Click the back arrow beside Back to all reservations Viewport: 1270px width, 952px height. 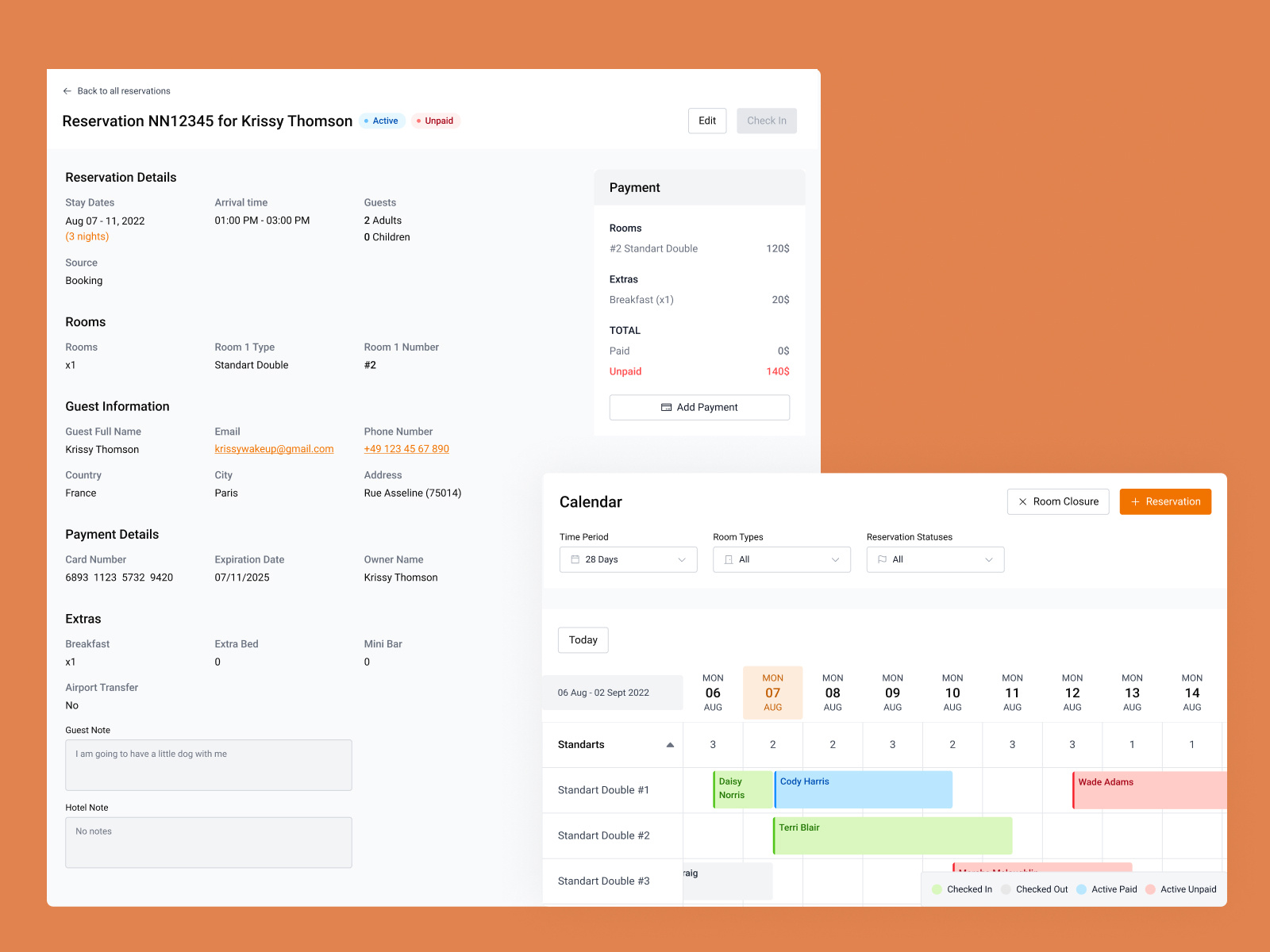67,91
